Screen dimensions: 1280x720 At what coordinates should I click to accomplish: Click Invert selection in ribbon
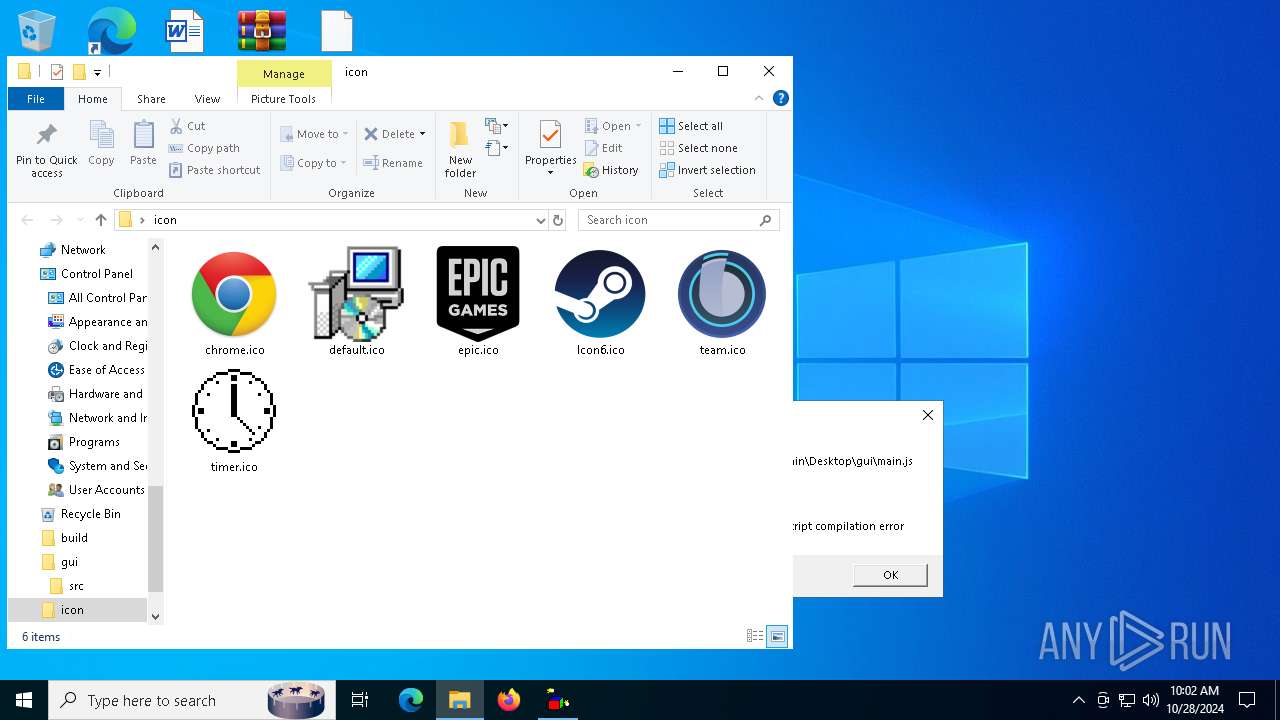(707, 170)
